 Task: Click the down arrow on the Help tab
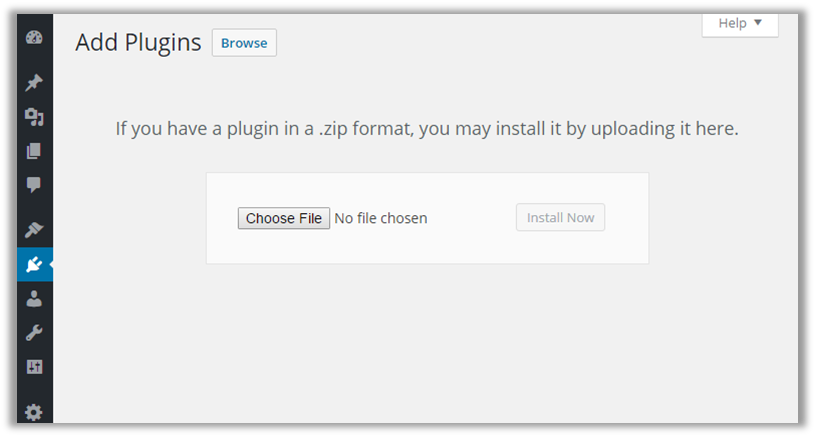coord(758,23)
